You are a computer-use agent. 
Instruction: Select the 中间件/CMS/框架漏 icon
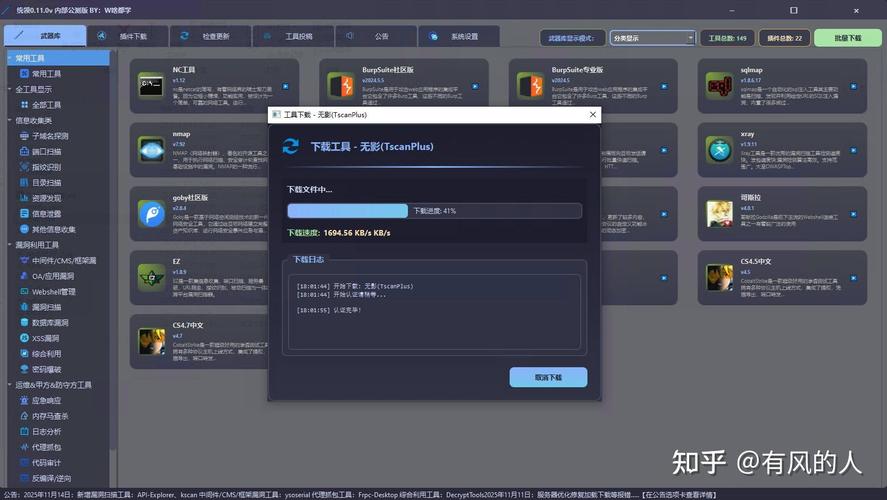click(x=24, y=260)
